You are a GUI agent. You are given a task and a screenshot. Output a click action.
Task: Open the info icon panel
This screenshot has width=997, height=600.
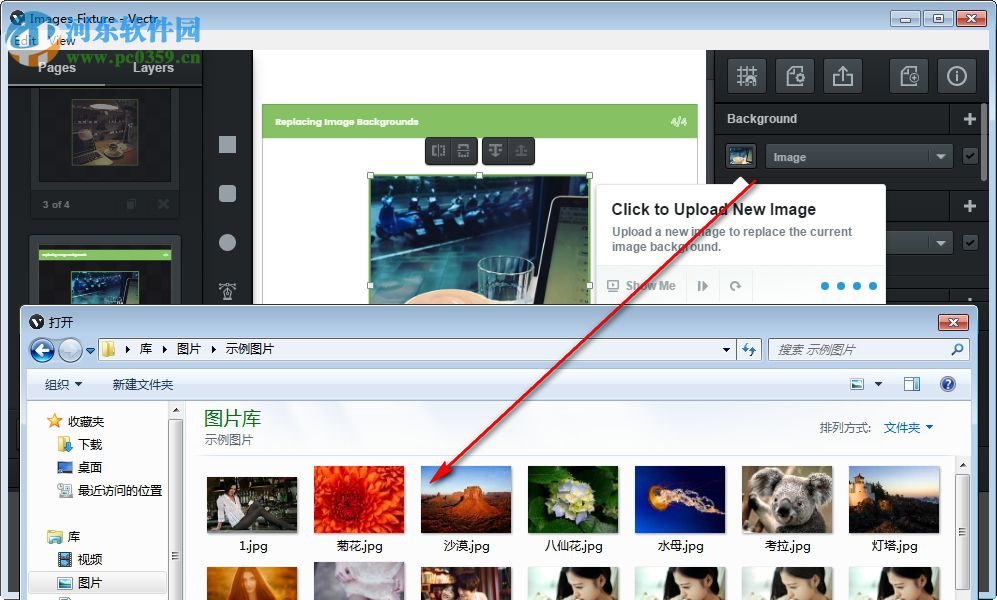957,76
